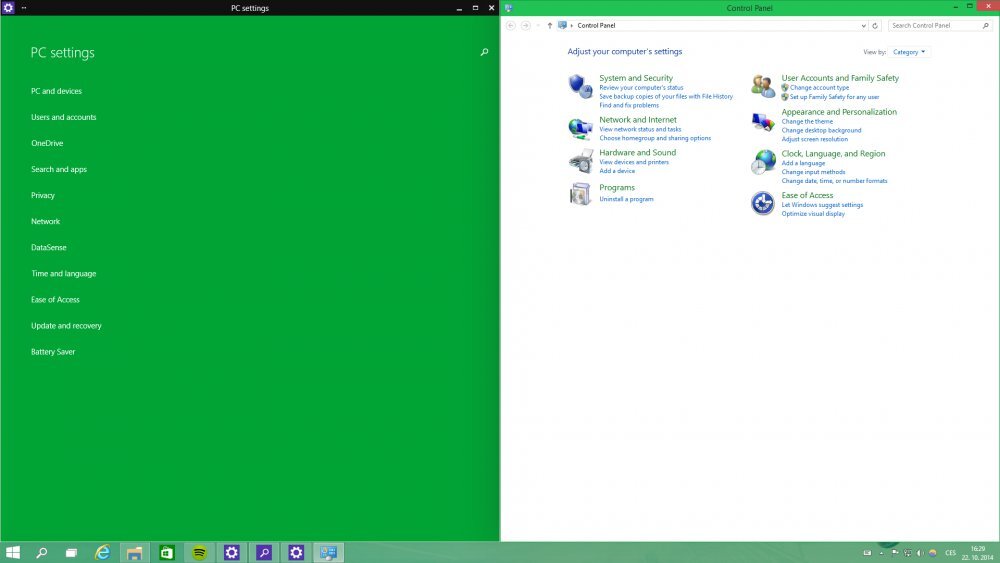Click the Search Control Panel field
This screenshot has height=563, width=1000.
[x=940, y=26]
